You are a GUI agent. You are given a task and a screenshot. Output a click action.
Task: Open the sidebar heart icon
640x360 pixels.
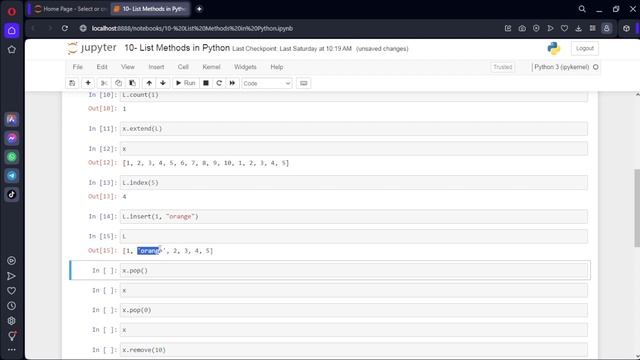click(11, 291)
